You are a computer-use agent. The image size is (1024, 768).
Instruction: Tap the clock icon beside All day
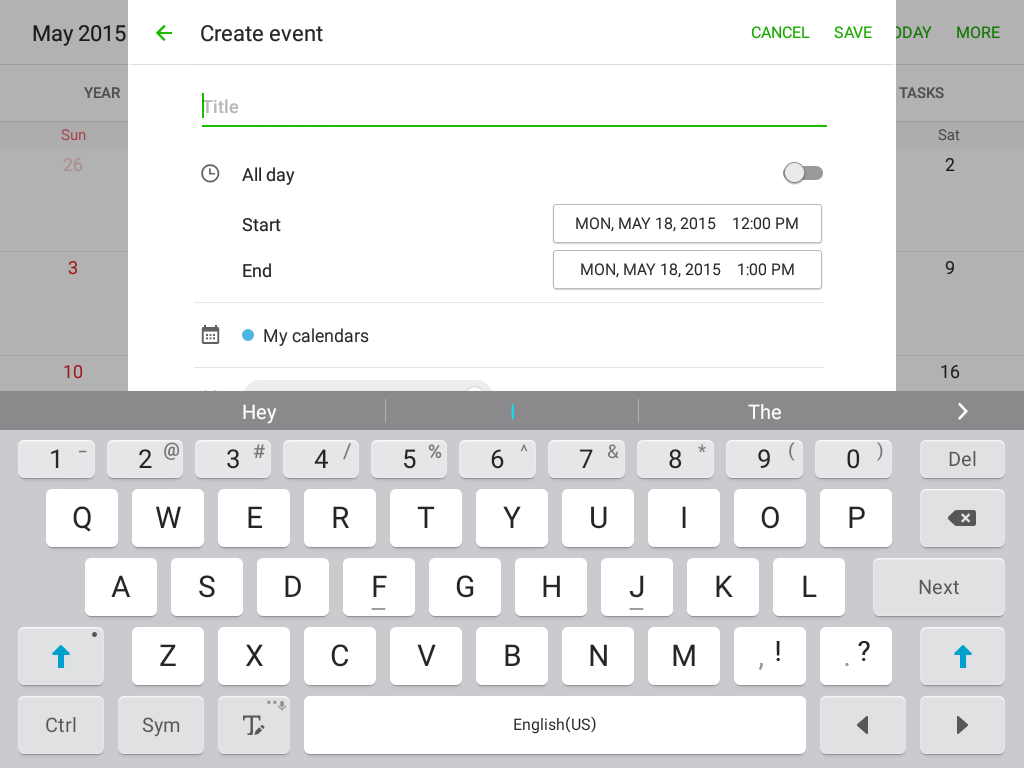pyautogui.click(x=210, y=174)
